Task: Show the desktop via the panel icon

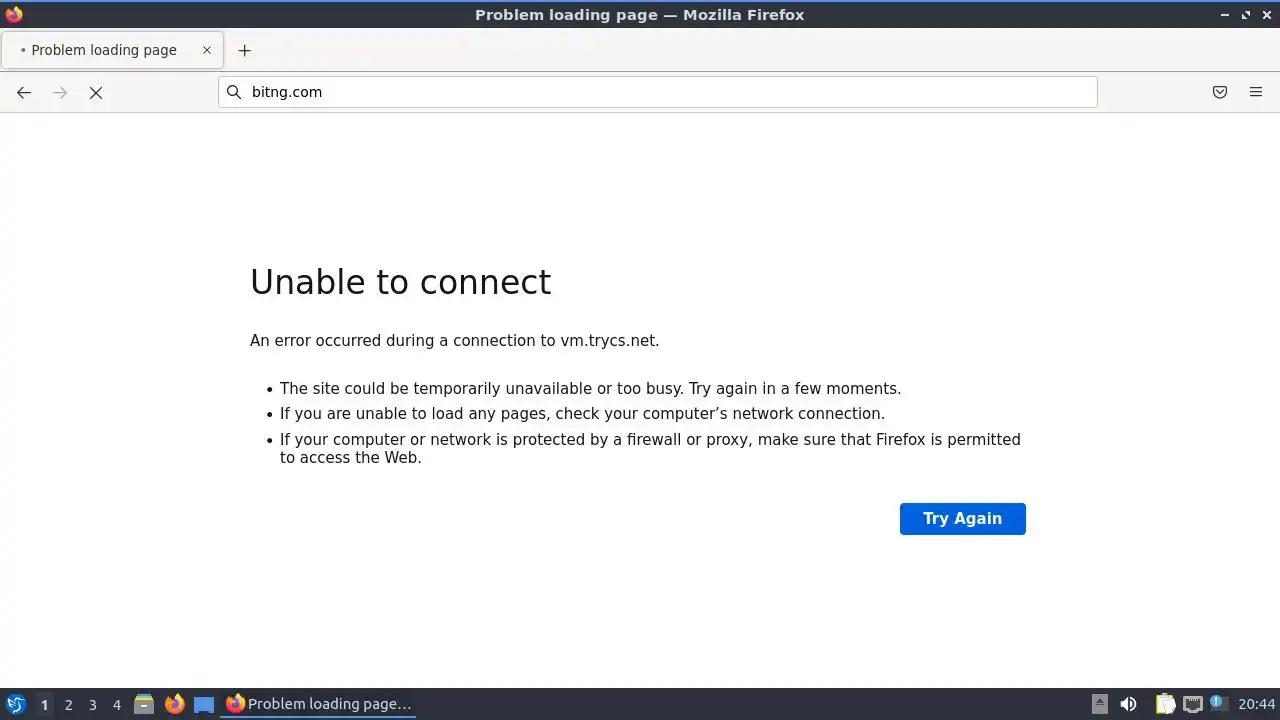Action: pyautogui.click(x=204, y=704)
